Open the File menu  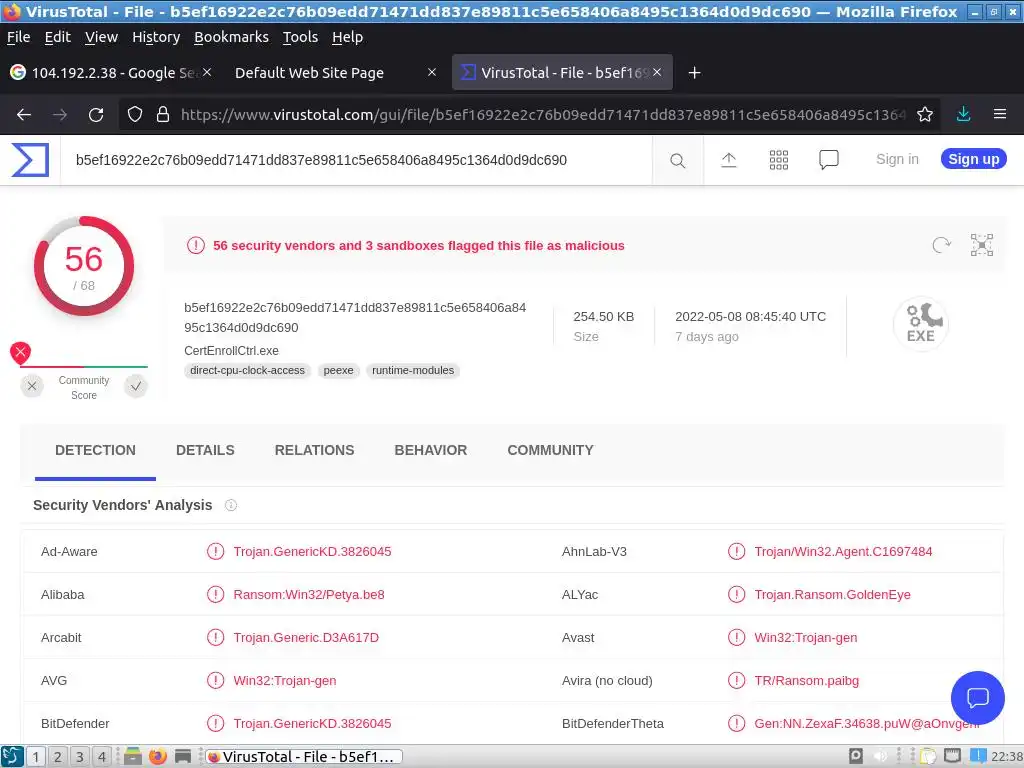pos(18,37)
